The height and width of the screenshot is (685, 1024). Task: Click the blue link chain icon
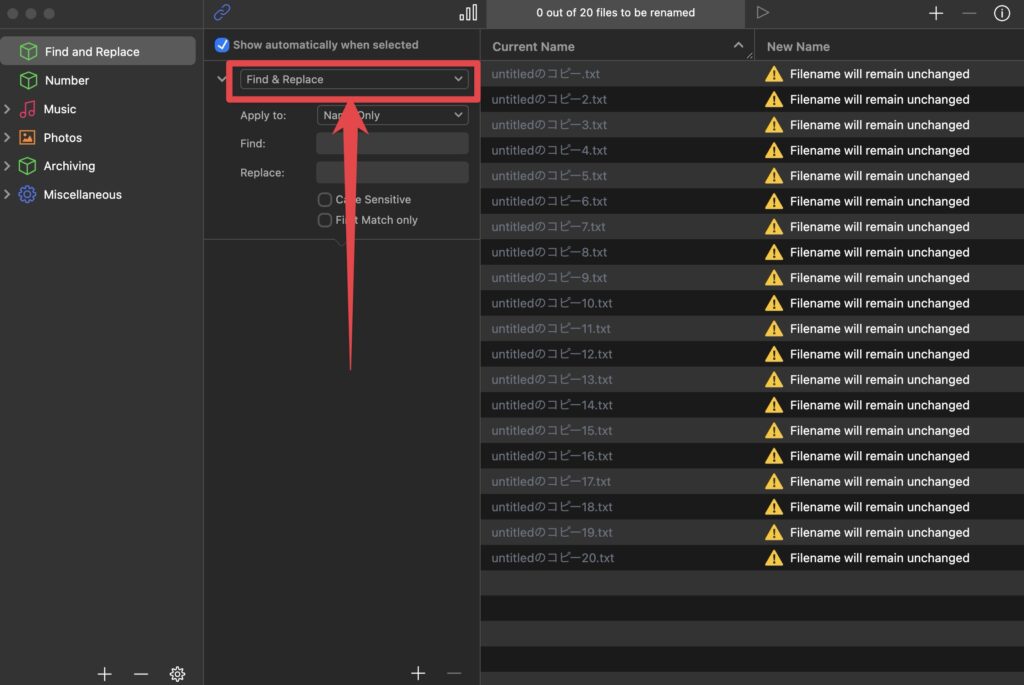pyautogui.click(x=222, y=13)
